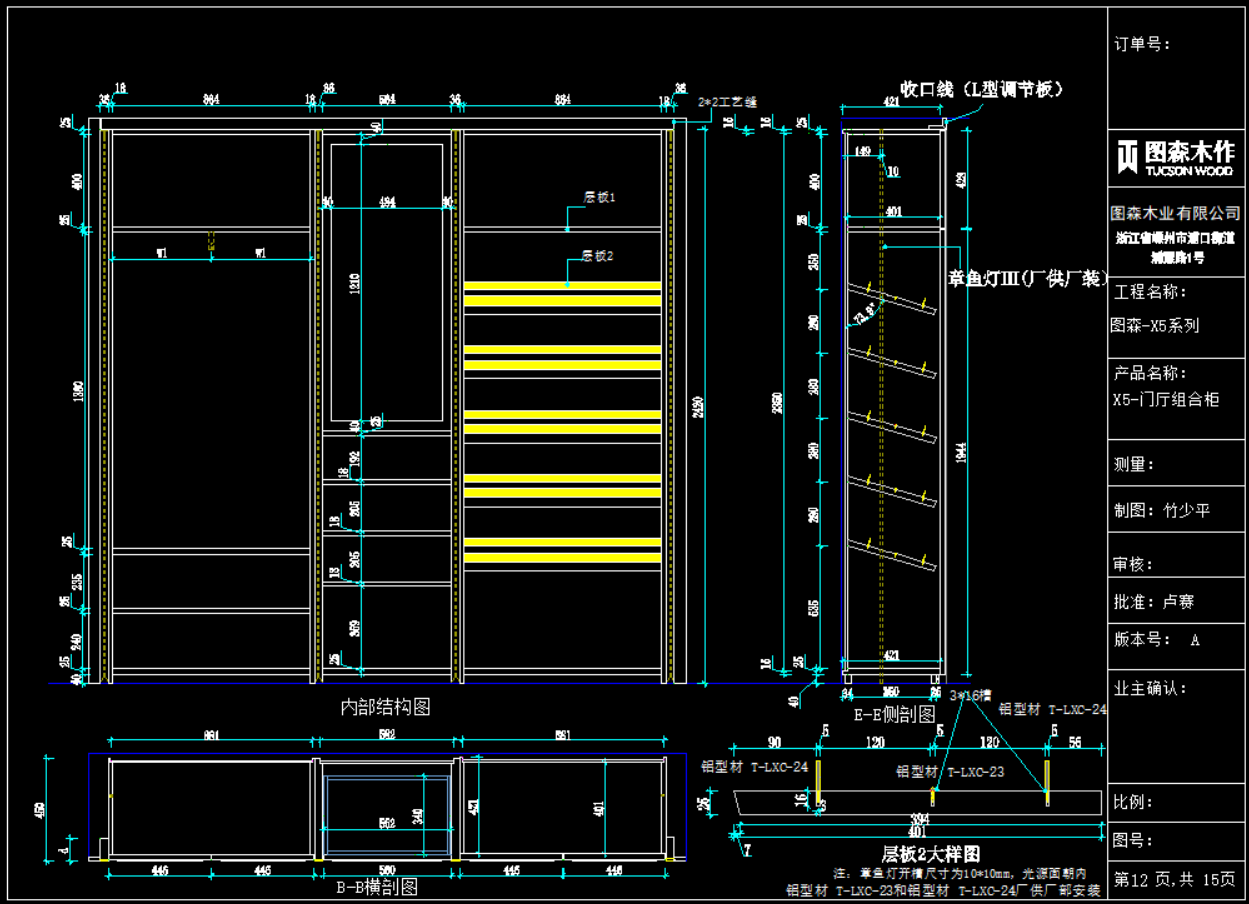Click the 2*2工艺缝 annotation text
Viewport: 1249px width, 904px height.
[728, 102]
